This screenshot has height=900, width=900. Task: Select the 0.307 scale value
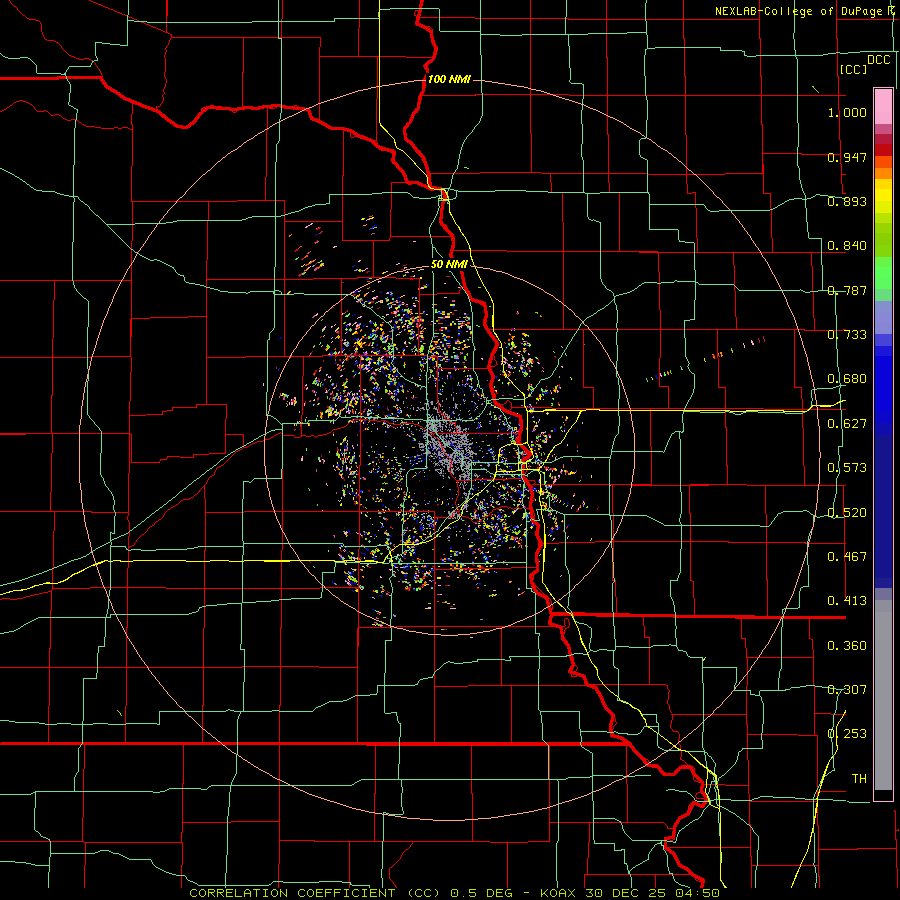(847, 690)
